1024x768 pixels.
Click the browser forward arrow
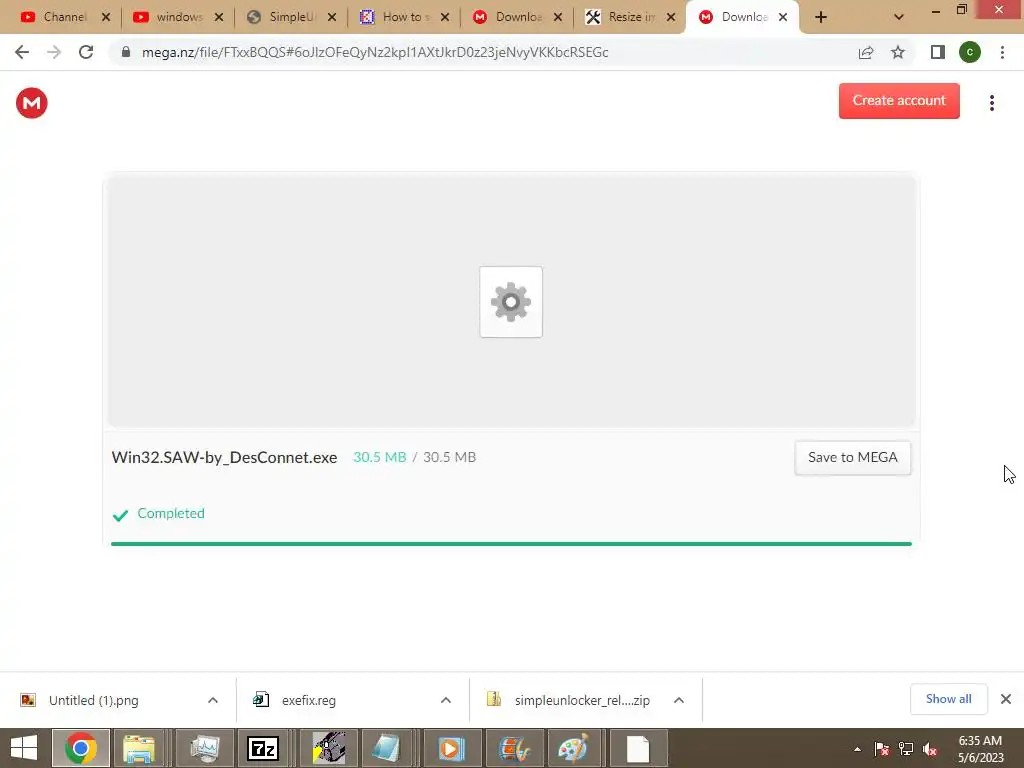click(x=54, y=52)
